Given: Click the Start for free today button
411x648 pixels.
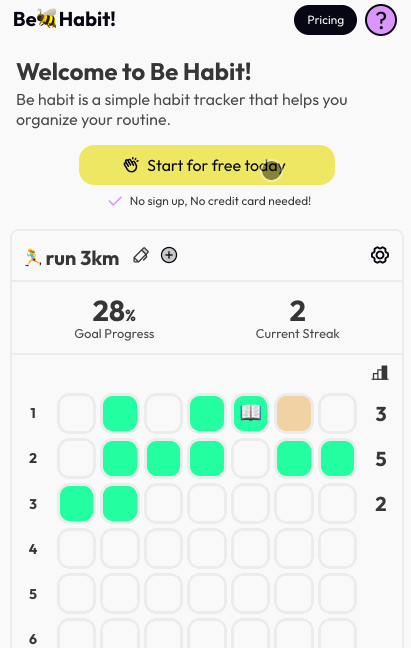Looking at the screenshot, I should (207, 165).
